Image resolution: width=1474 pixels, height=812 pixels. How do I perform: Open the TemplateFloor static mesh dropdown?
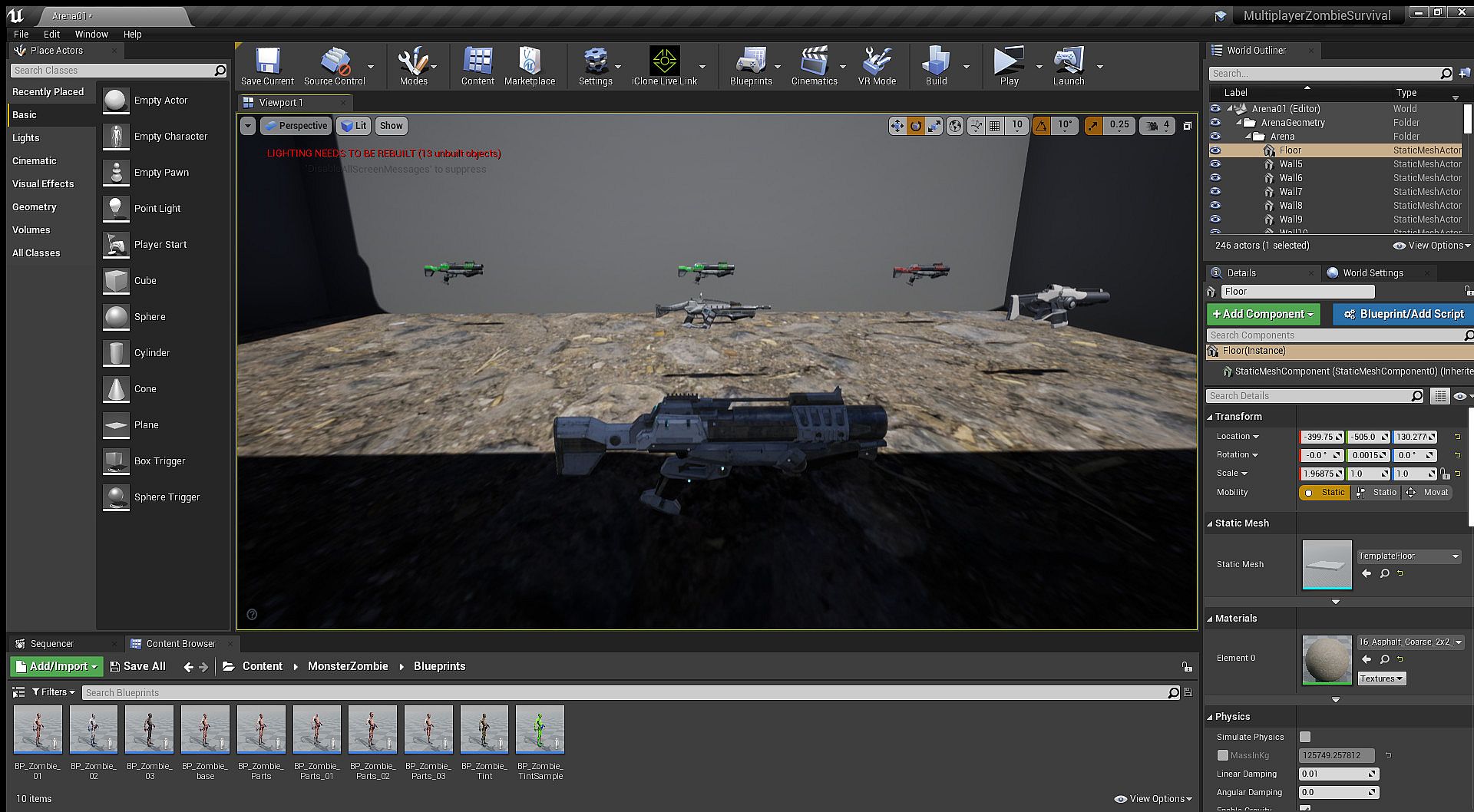1409,556
